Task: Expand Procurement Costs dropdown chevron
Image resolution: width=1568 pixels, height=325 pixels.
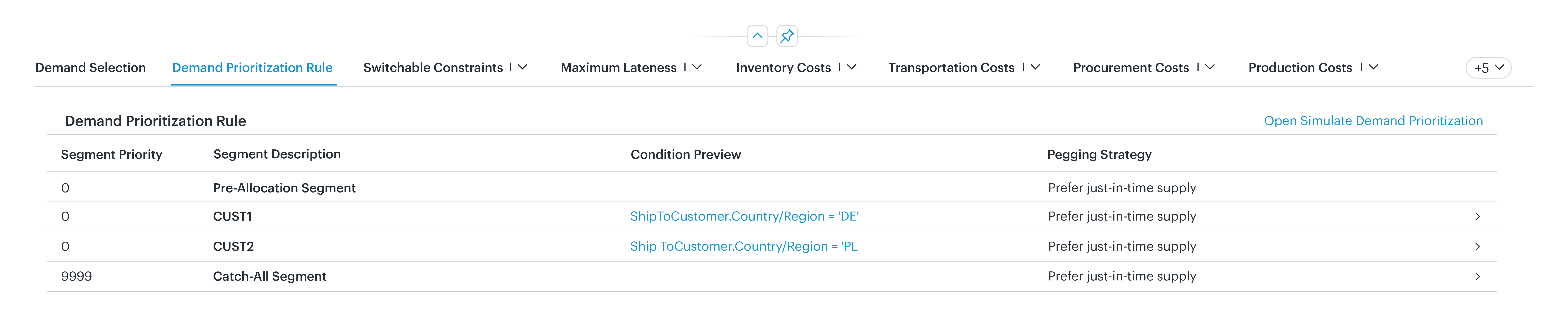Action: pos(1210,67)
